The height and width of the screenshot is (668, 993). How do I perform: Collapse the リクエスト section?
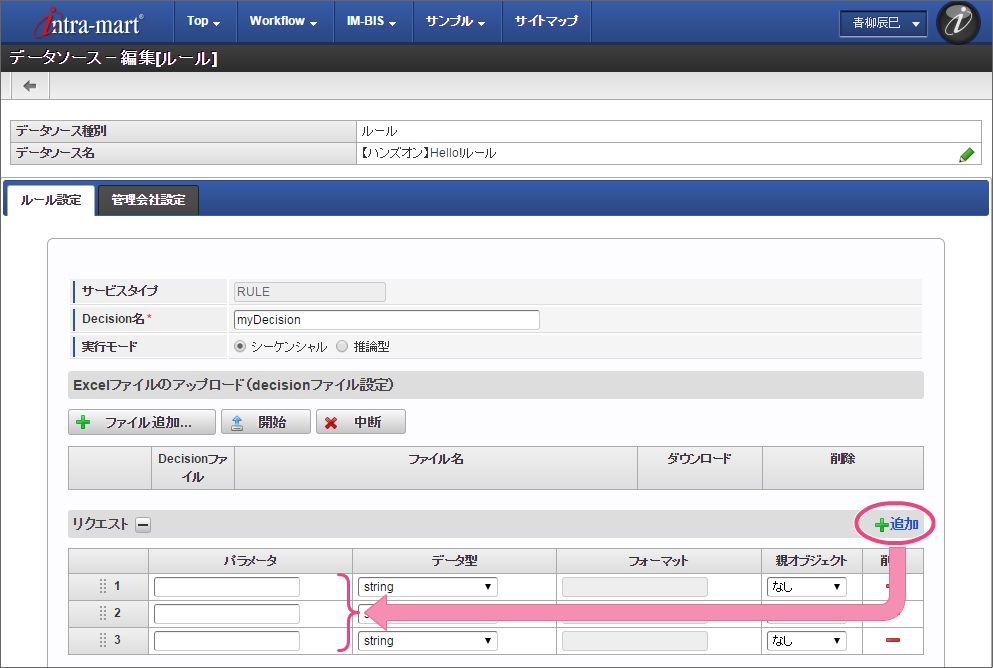[143, 524]
